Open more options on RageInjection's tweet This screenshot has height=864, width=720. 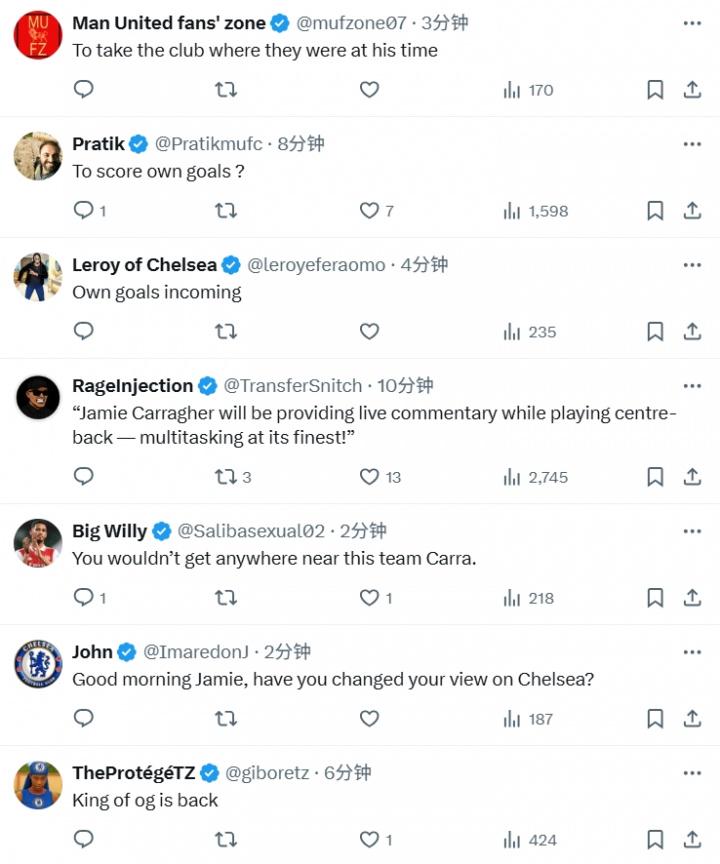pos(692,386)
